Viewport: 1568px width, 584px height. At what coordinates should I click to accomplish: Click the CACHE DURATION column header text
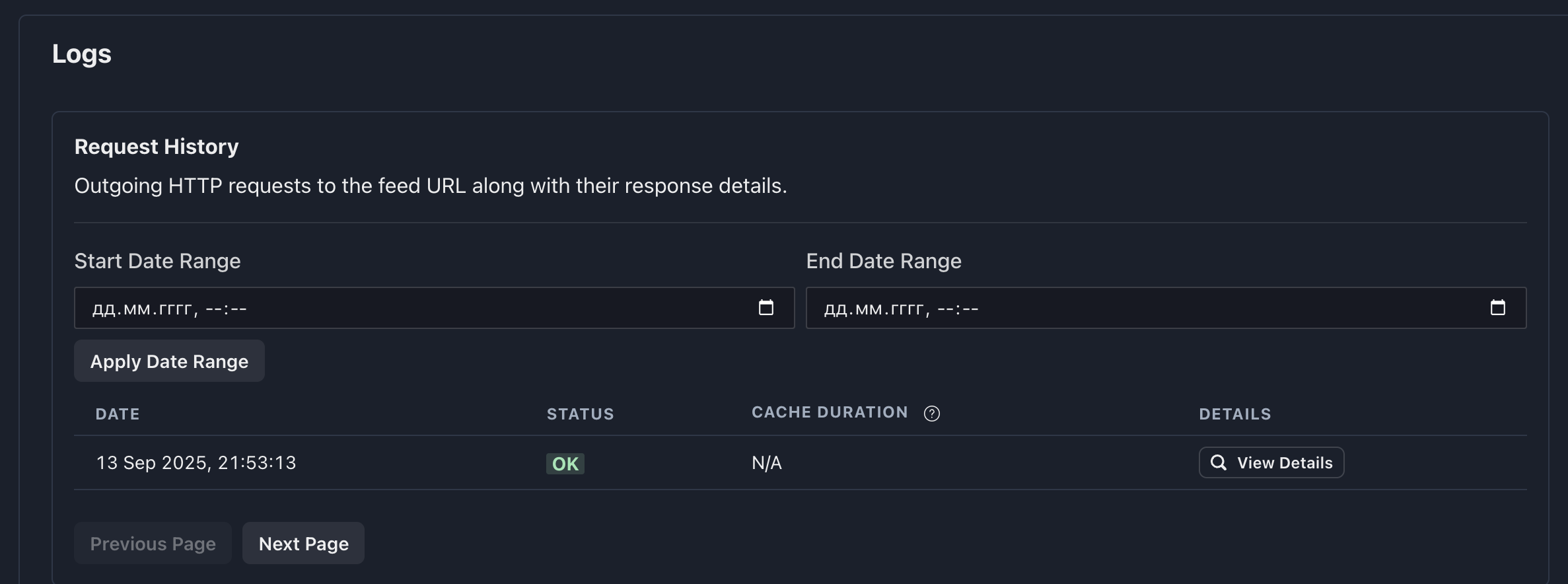(830, 412)
